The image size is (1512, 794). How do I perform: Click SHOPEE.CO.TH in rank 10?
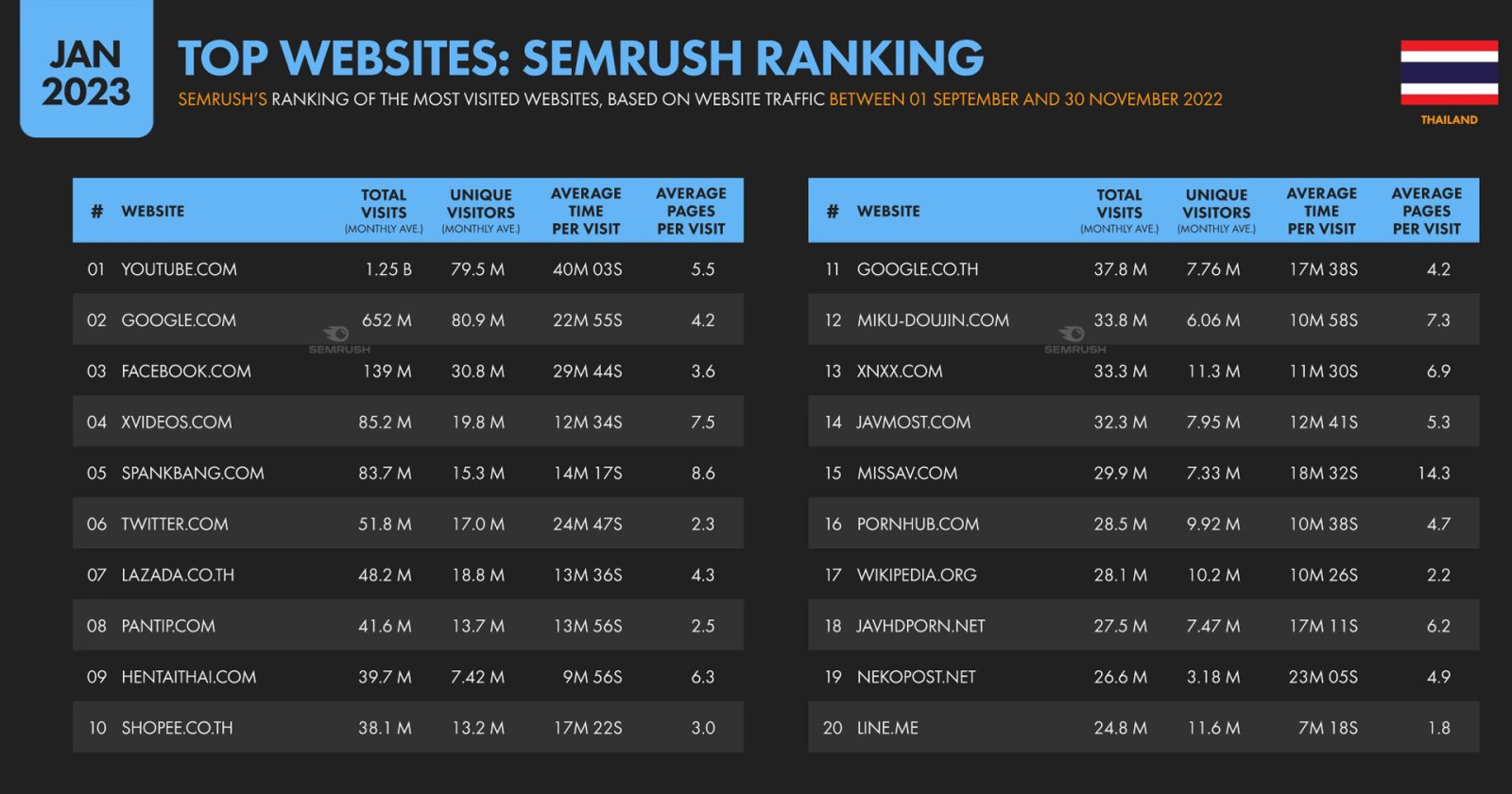pos(177,729)
